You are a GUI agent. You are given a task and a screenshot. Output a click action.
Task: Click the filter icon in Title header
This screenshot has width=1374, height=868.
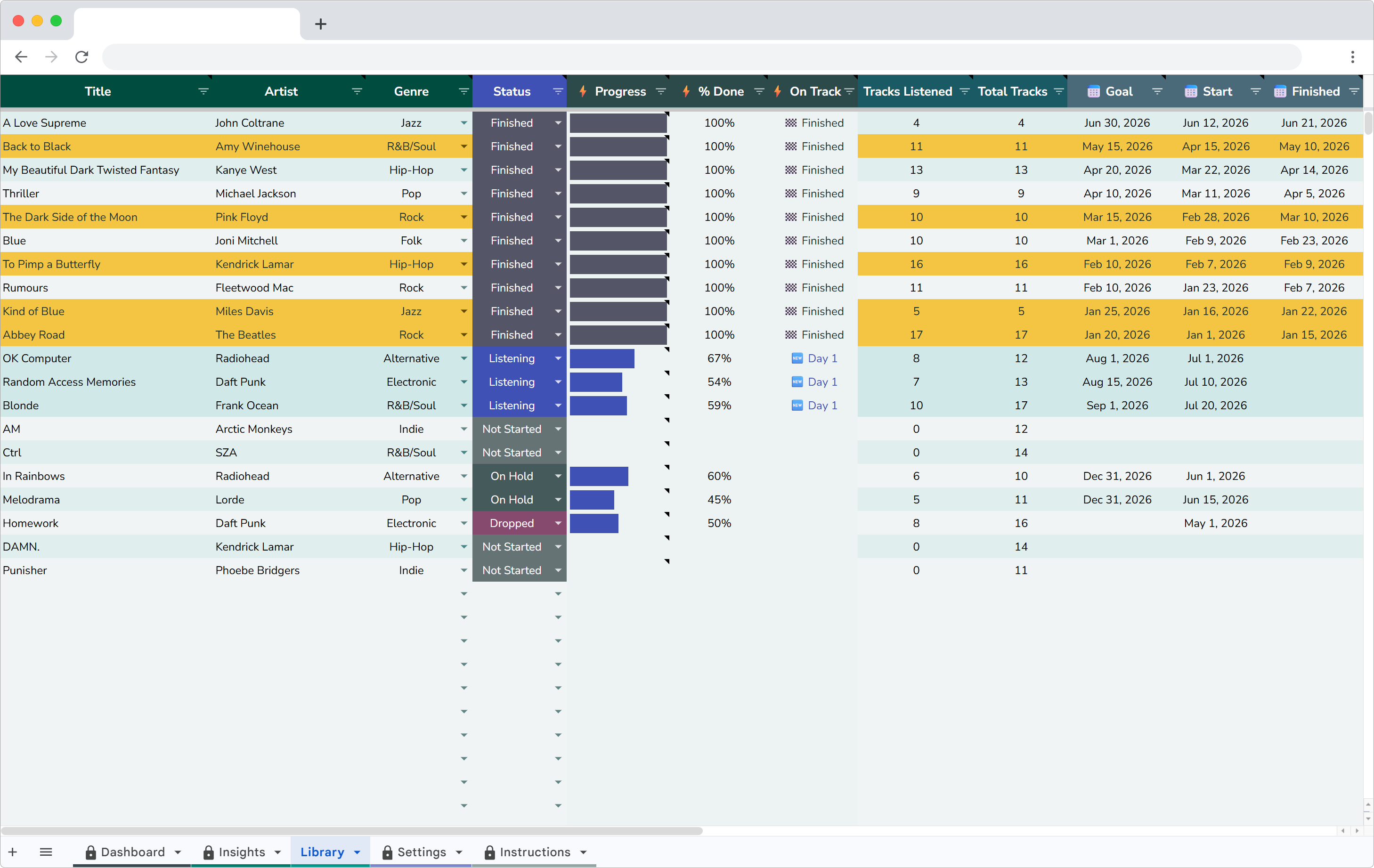(203, 91)
